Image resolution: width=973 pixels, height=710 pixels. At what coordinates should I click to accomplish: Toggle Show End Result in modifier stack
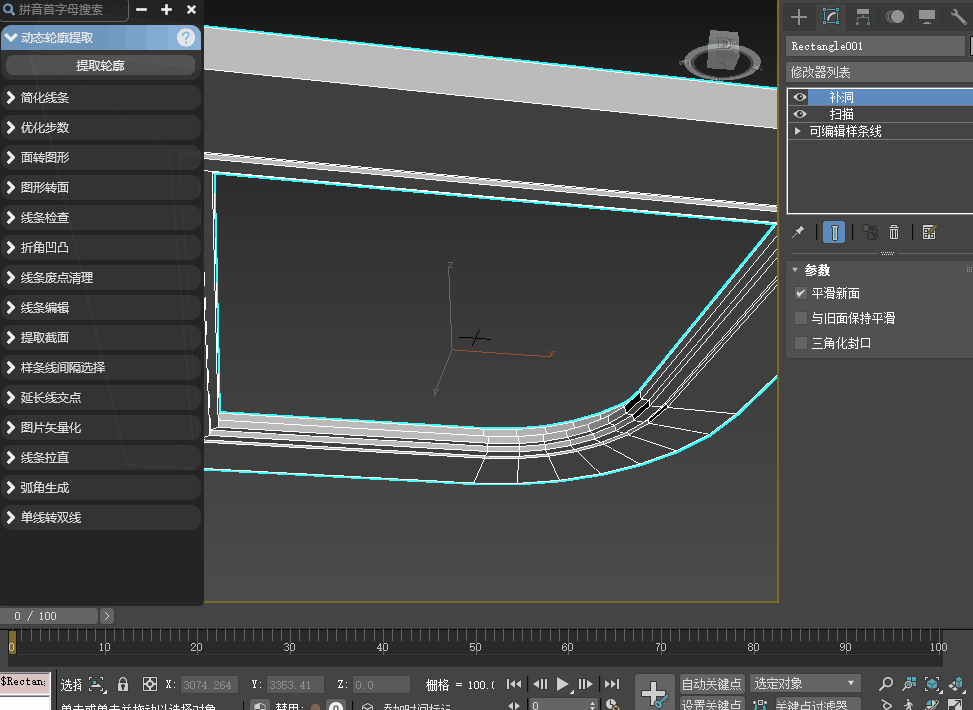834,232
